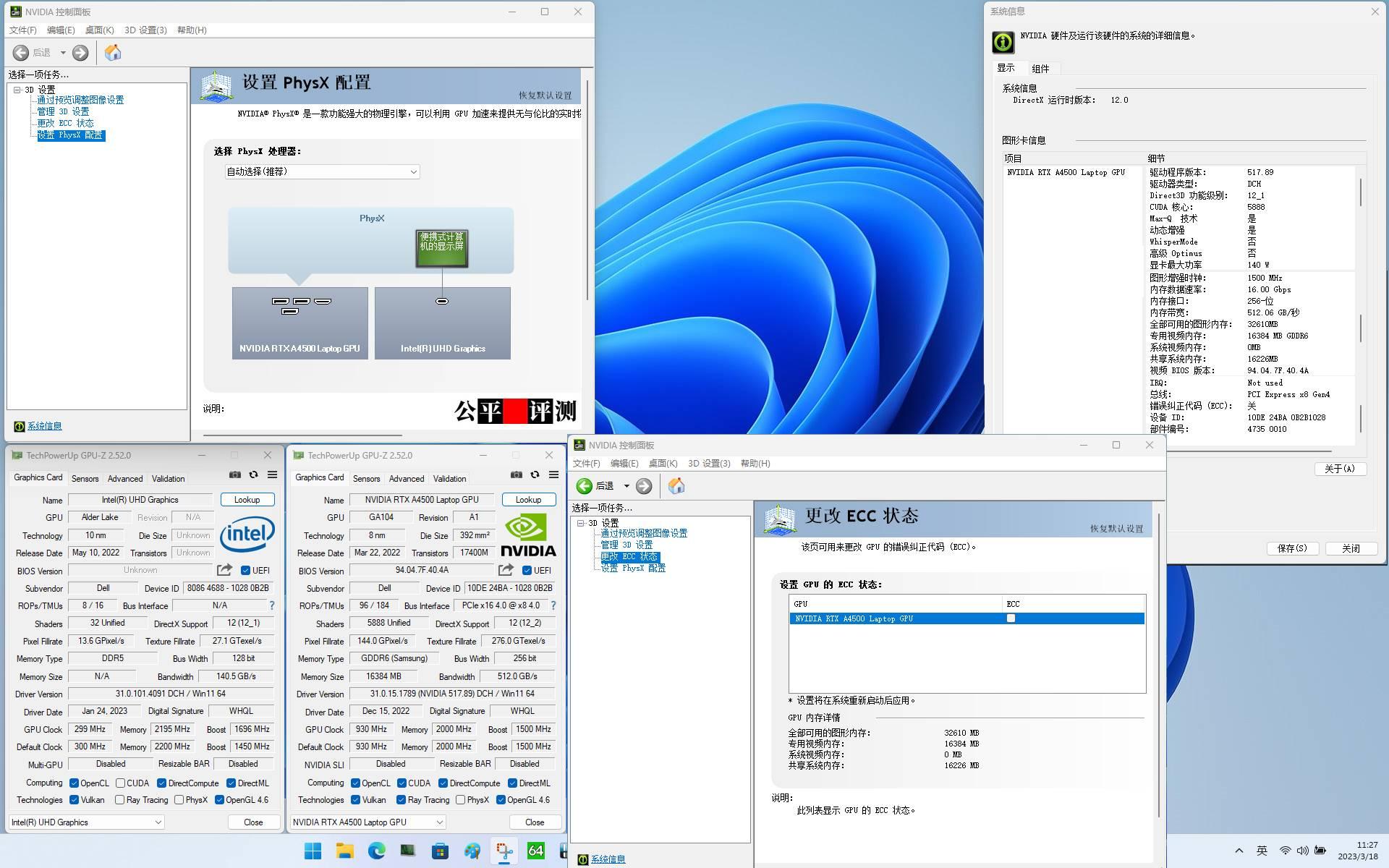Take screenshot in Intel GPU-Z window
The image size is (1389, 868).
point(235,475)
